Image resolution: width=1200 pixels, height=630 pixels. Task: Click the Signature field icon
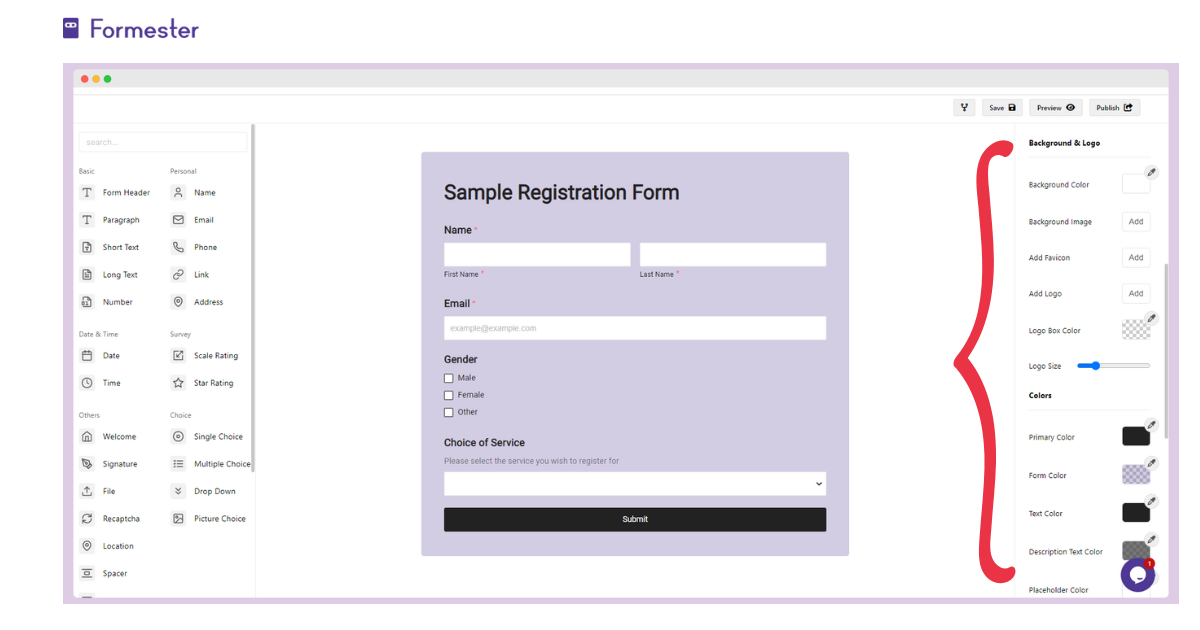point(87,464)
